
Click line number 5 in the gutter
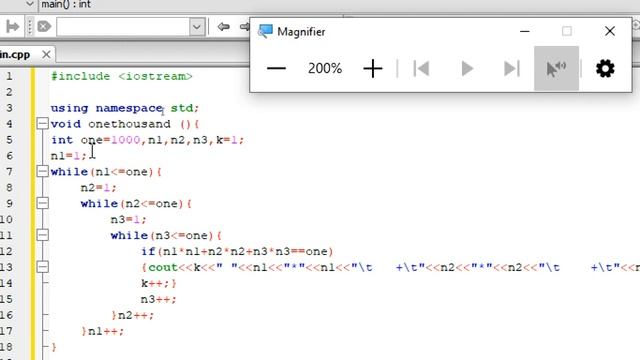[x=9, y=140]
